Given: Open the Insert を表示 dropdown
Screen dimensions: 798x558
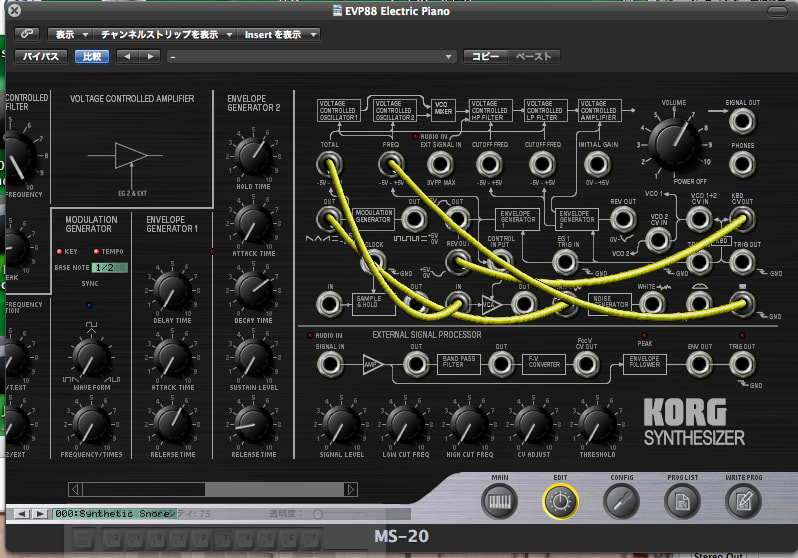Looking at the screenshot, I should tap(279, 34).
